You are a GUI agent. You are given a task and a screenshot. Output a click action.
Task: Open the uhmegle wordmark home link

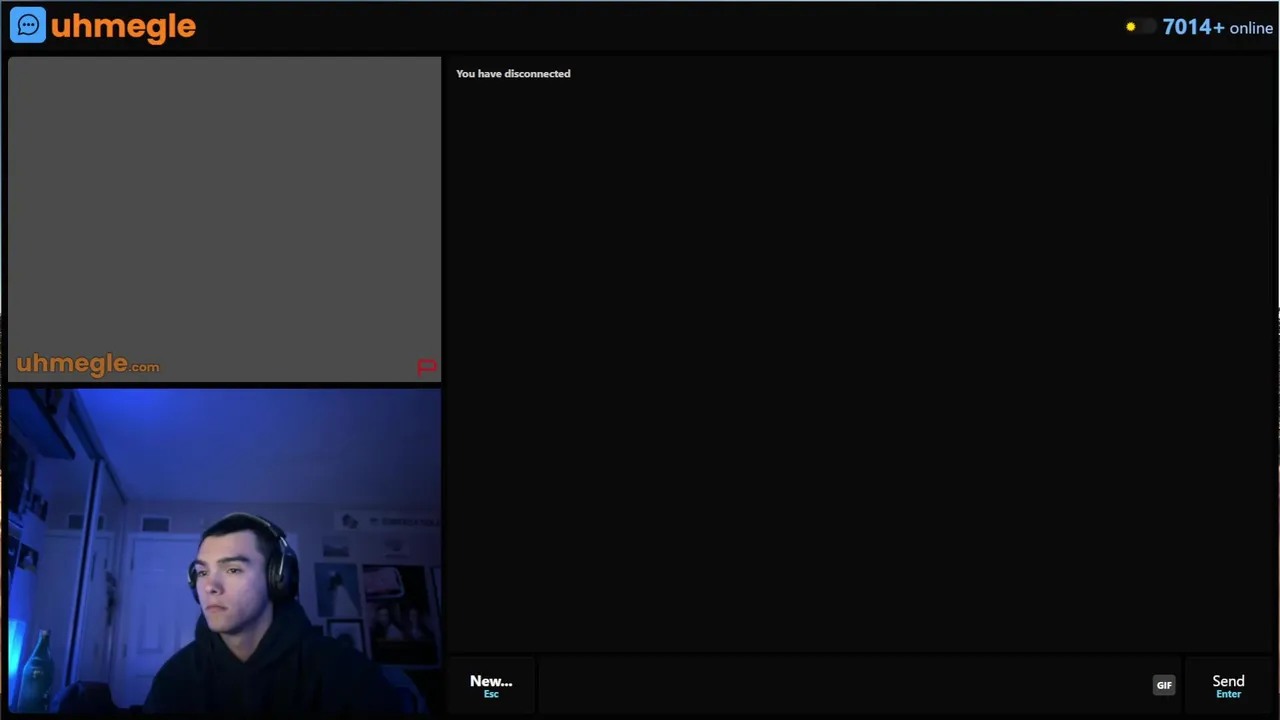coord(123,26)
